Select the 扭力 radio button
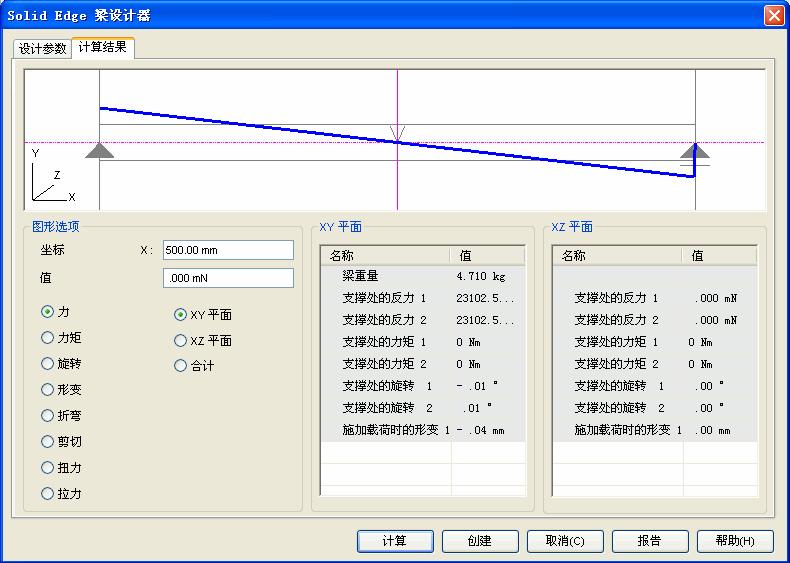The image size is (790, 563). (x=47, y=467)
